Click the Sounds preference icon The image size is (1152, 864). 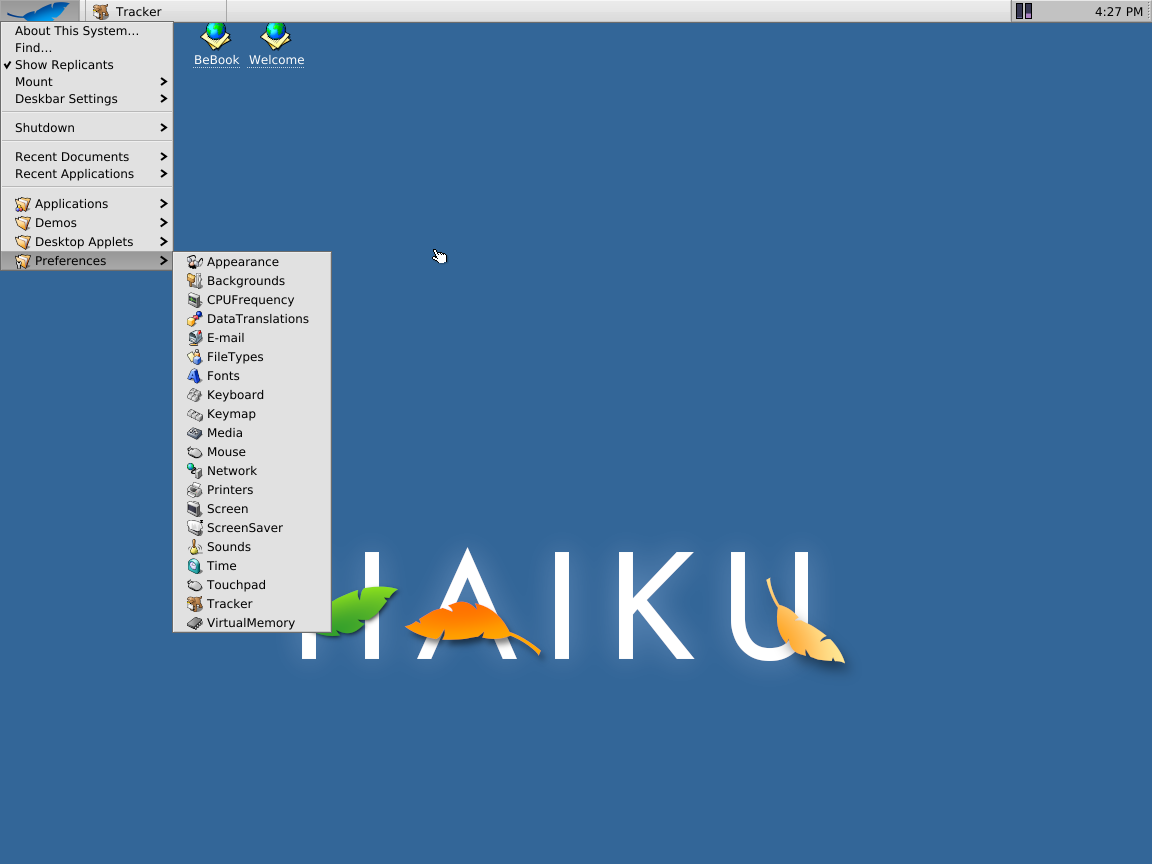[195, 547]
